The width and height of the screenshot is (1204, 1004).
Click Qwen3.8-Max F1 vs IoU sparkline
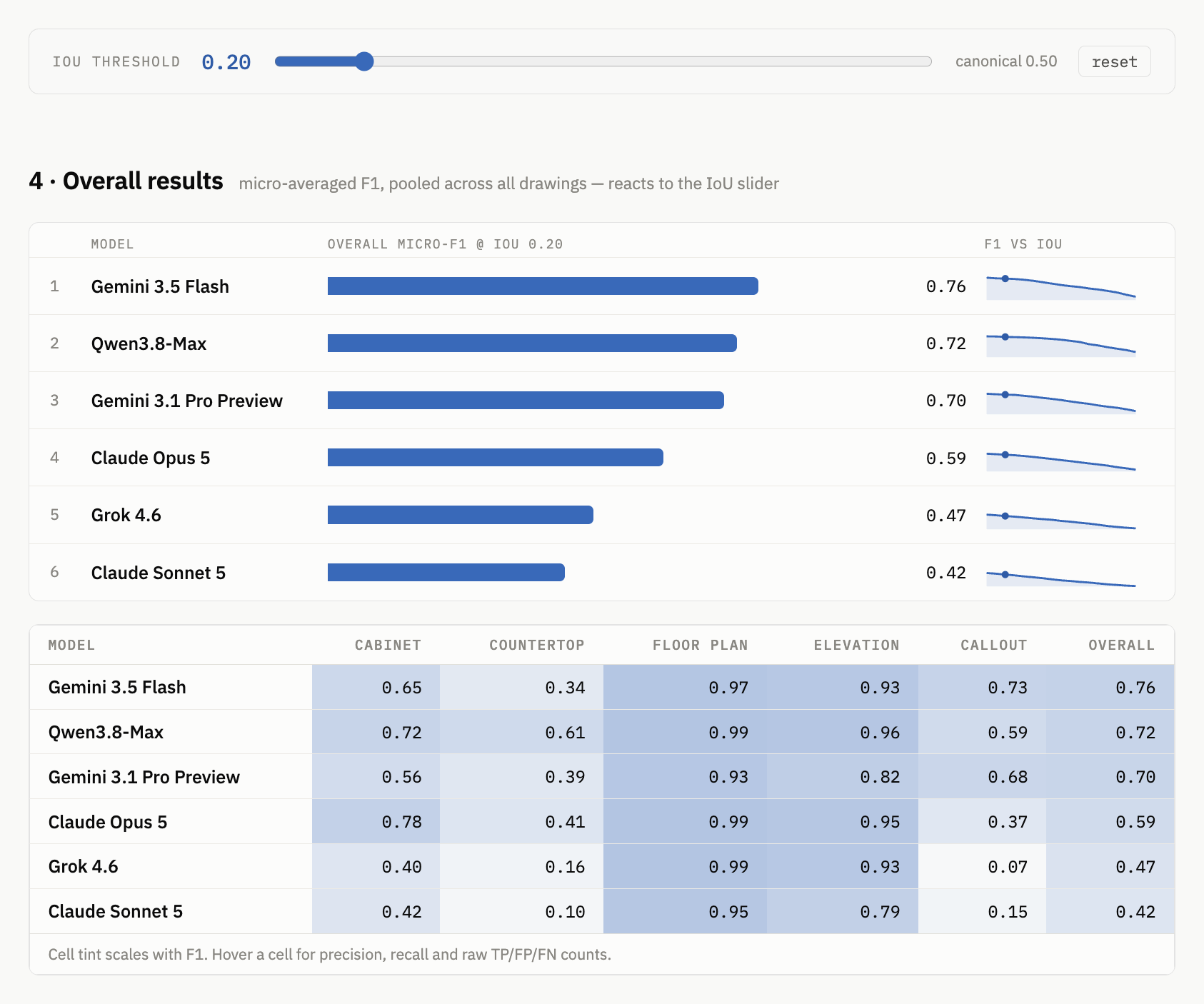1061,343
